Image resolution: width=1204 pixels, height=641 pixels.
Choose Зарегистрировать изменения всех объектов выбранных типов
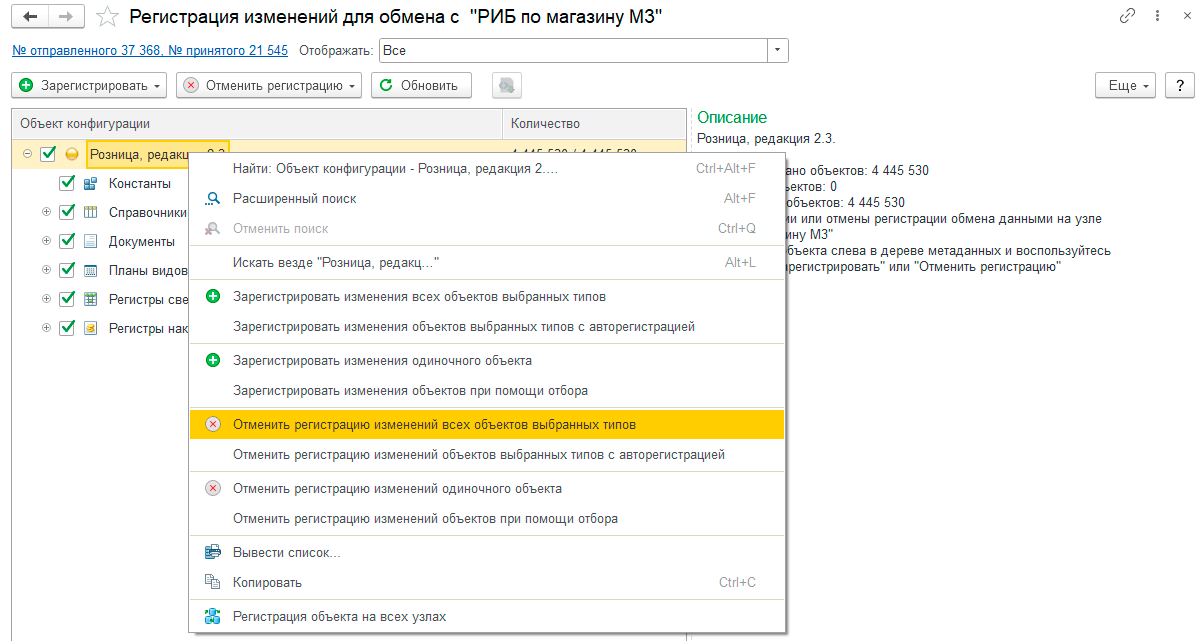tap(486, 296)
